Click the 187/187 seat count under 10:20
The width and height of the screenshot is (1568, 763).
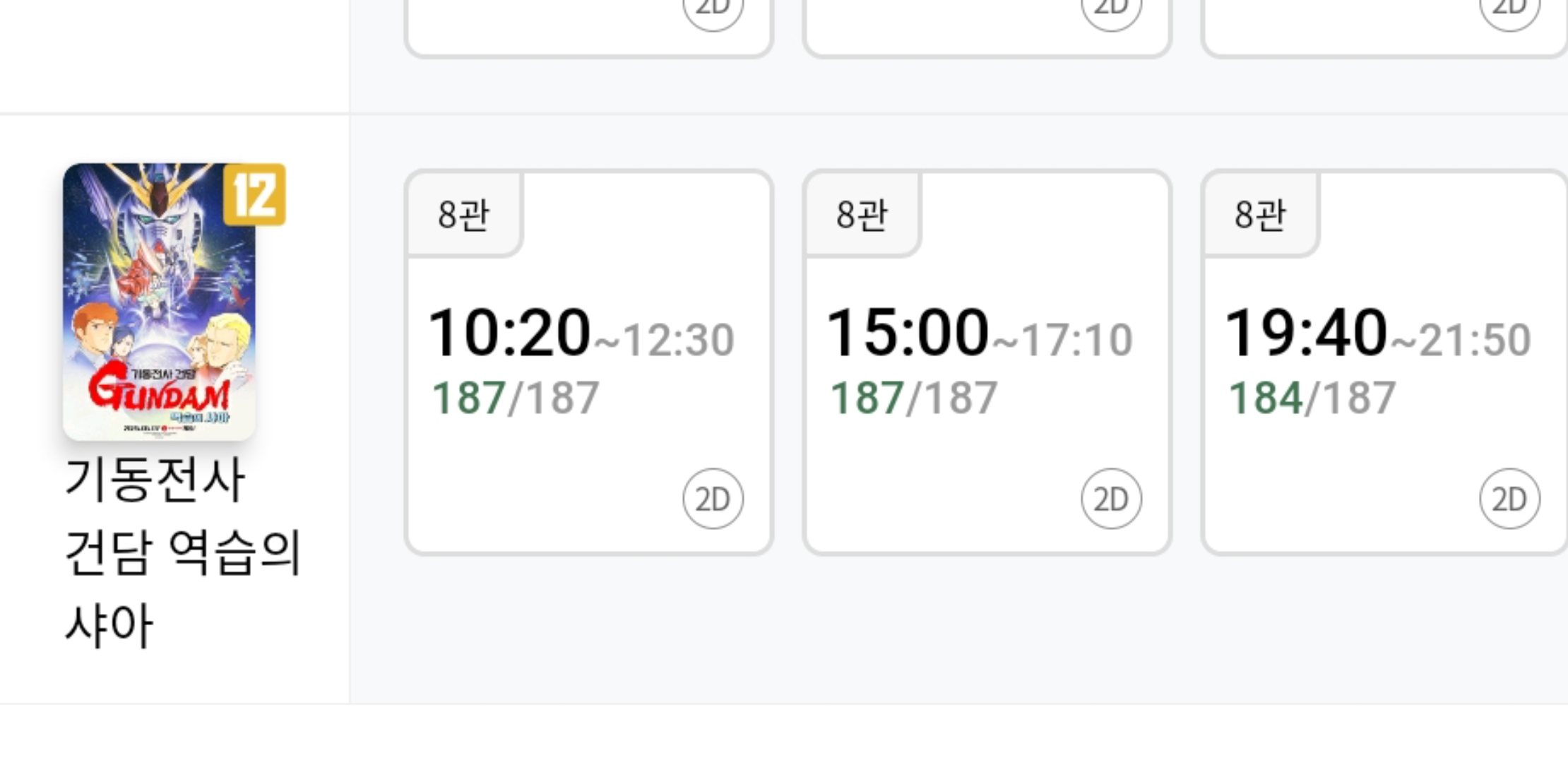516,398
